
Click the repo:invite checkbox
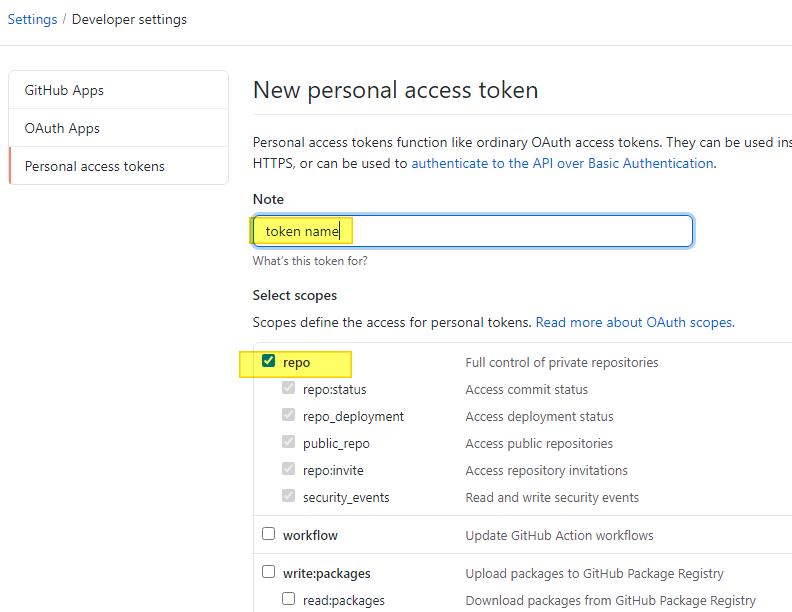point(288,470)
